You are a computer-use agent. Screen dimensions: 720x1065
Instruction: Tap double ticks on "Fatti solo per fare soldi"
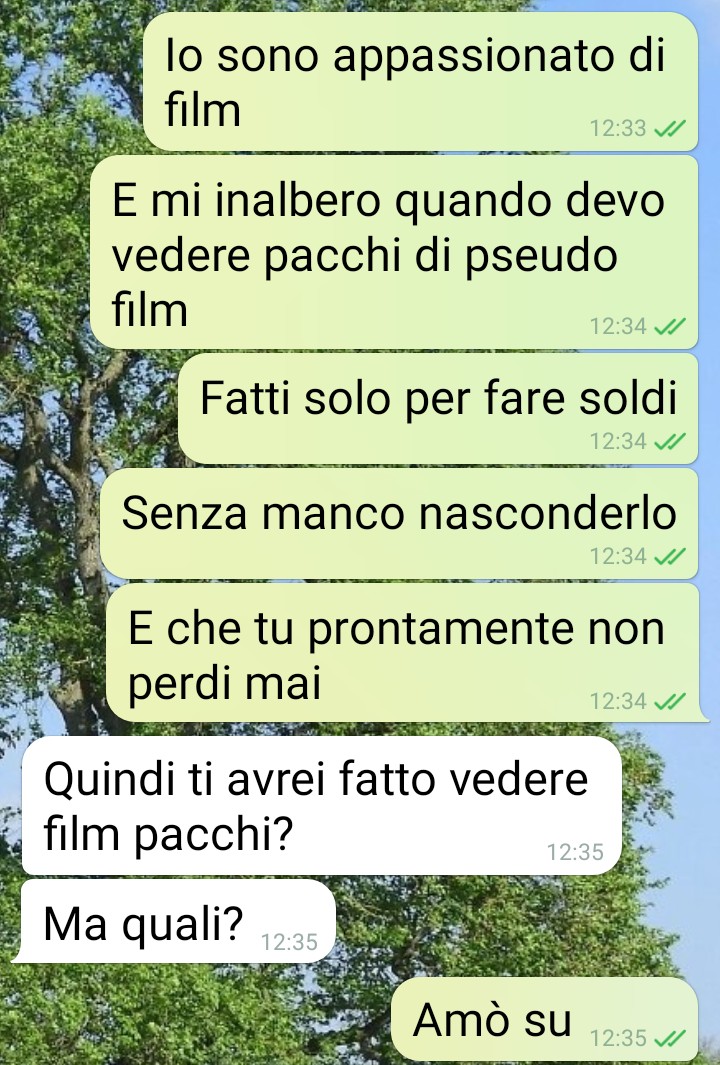pos(670,441)
